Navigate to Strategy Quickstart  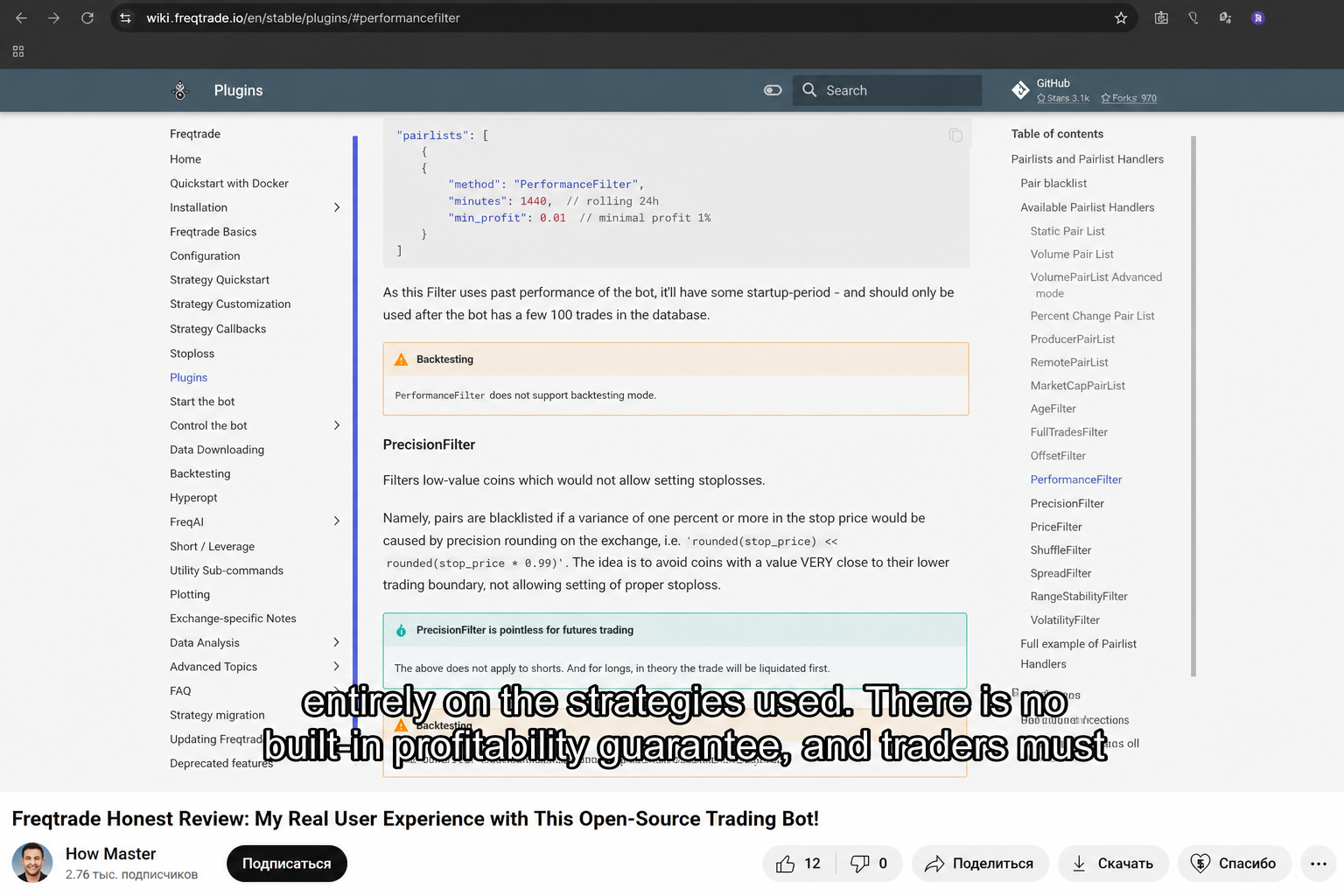pyautogui.click(x=220, y=280)
